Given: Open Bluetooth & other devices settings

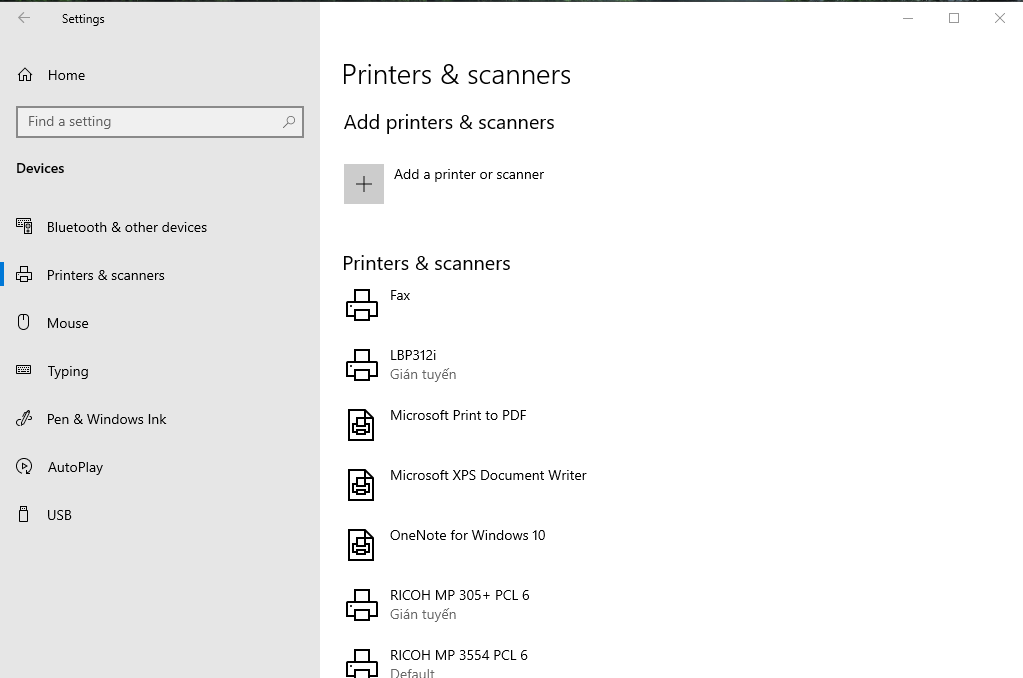Looking at the screenshot, I should (127, 227).
